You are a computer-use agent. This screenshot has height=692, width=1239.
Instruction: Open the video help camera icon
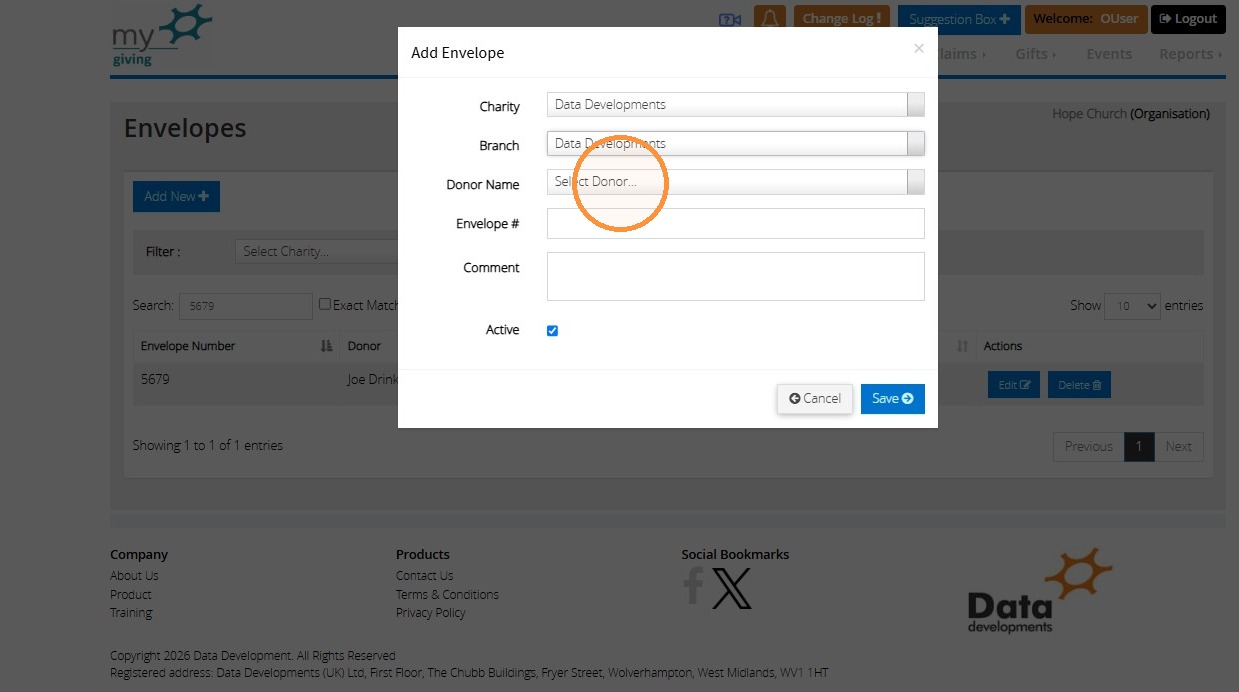(x=729, y=19)
